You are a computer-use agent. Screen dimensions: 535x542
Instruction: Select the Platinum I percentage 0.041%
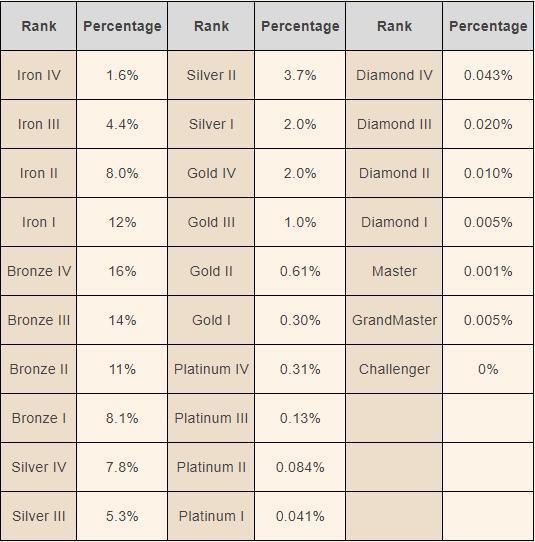point(300,516)
